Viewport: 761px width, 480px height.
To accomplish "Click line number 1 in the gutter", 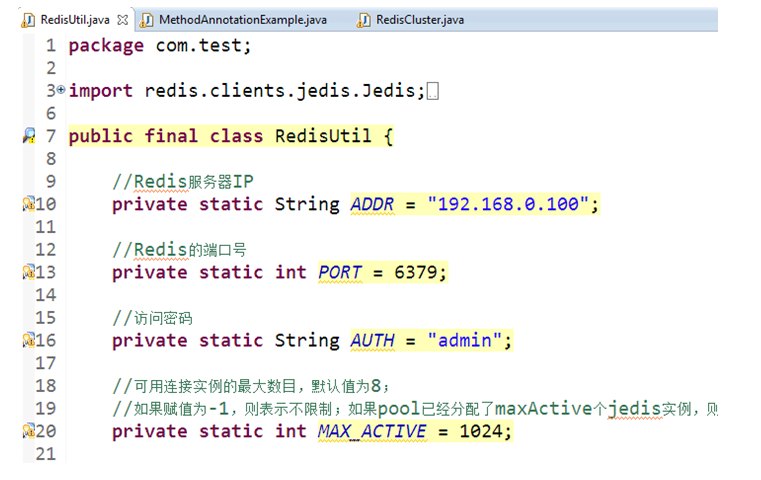I will pos(51,46).
